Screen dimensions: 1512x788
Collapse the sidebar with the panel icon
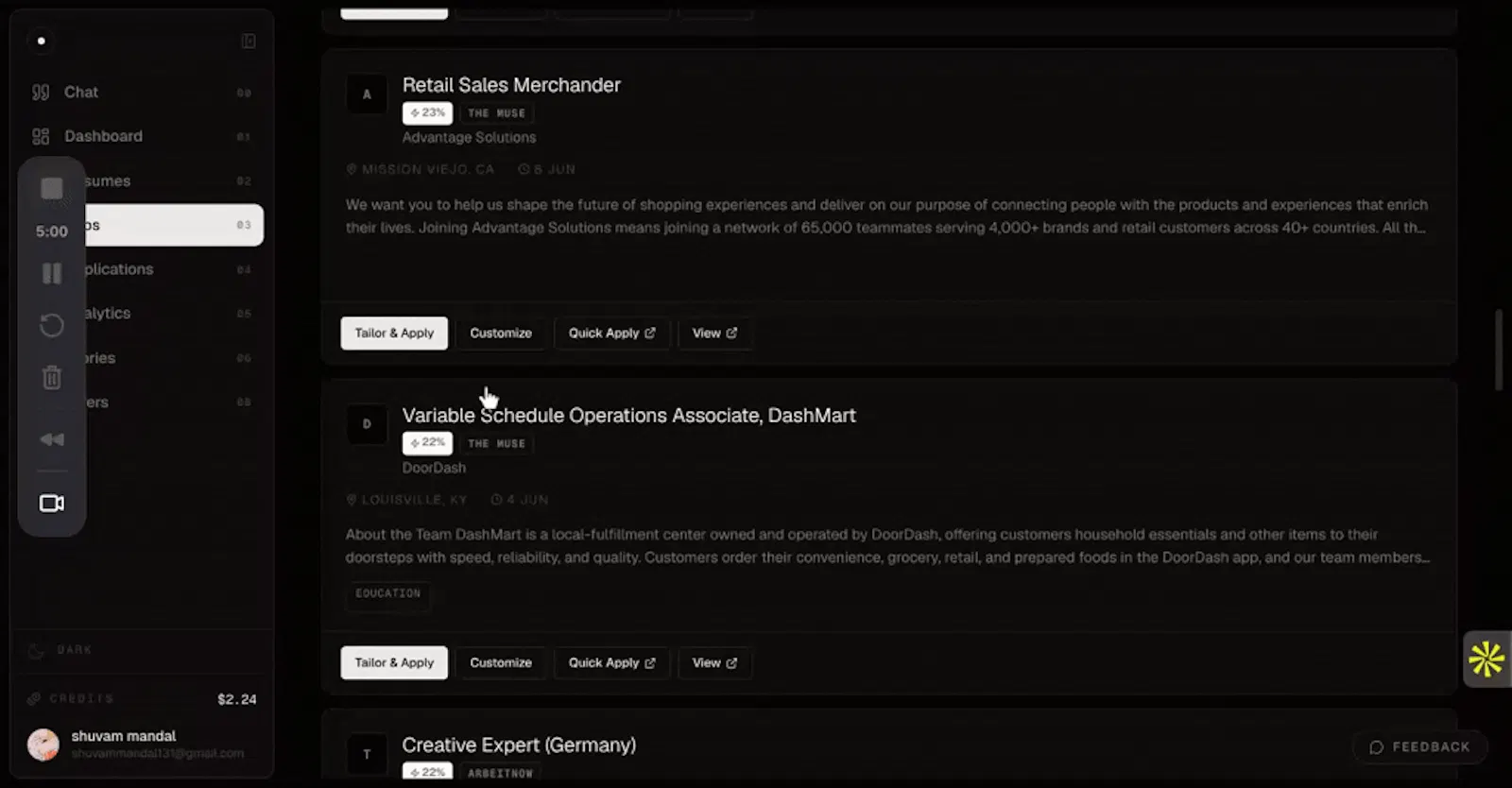coord(249,41)
